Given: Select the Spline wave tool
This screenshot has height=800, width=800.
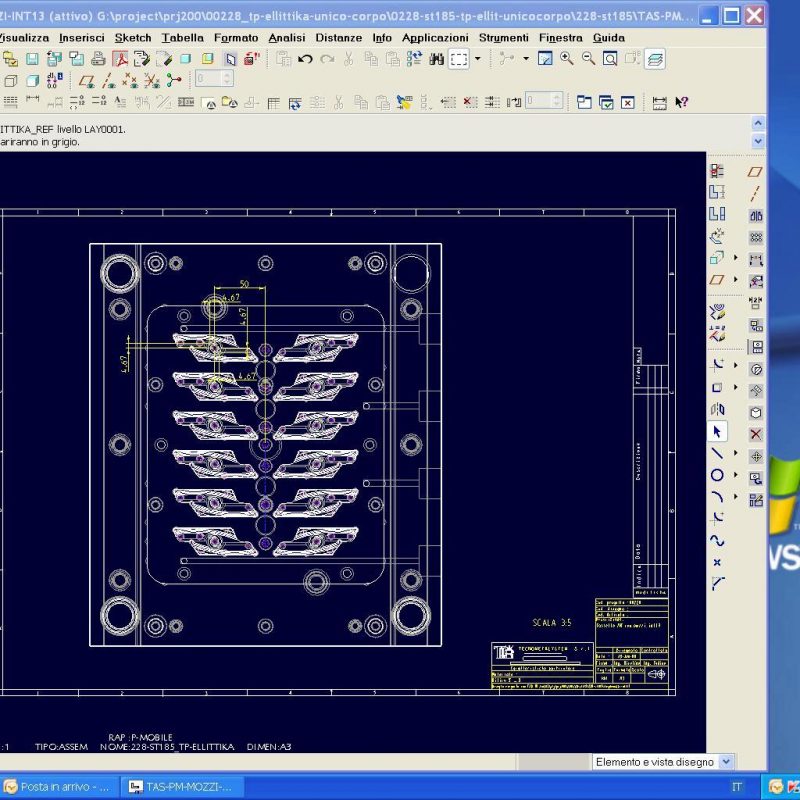Looking at the screenshot, I should [x=717, y=540].
